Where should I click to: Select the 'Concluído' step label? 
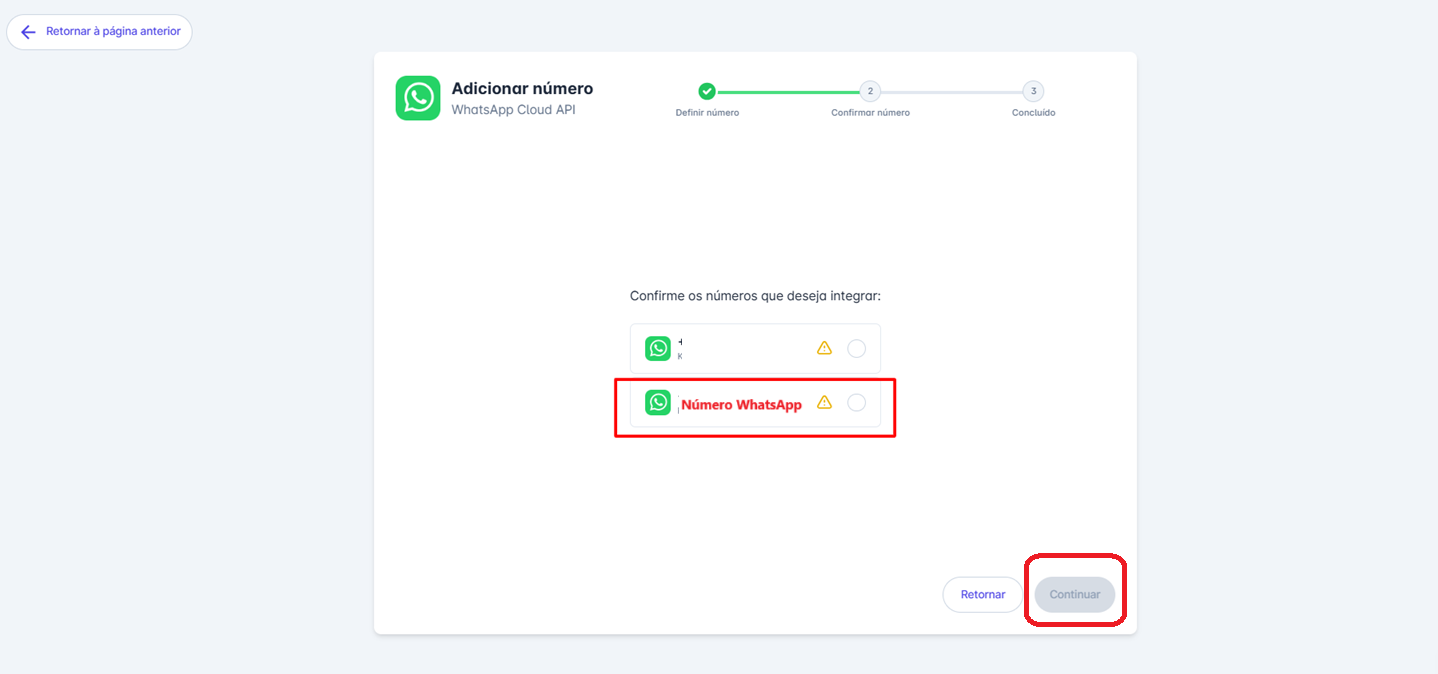click(1033, 113)
